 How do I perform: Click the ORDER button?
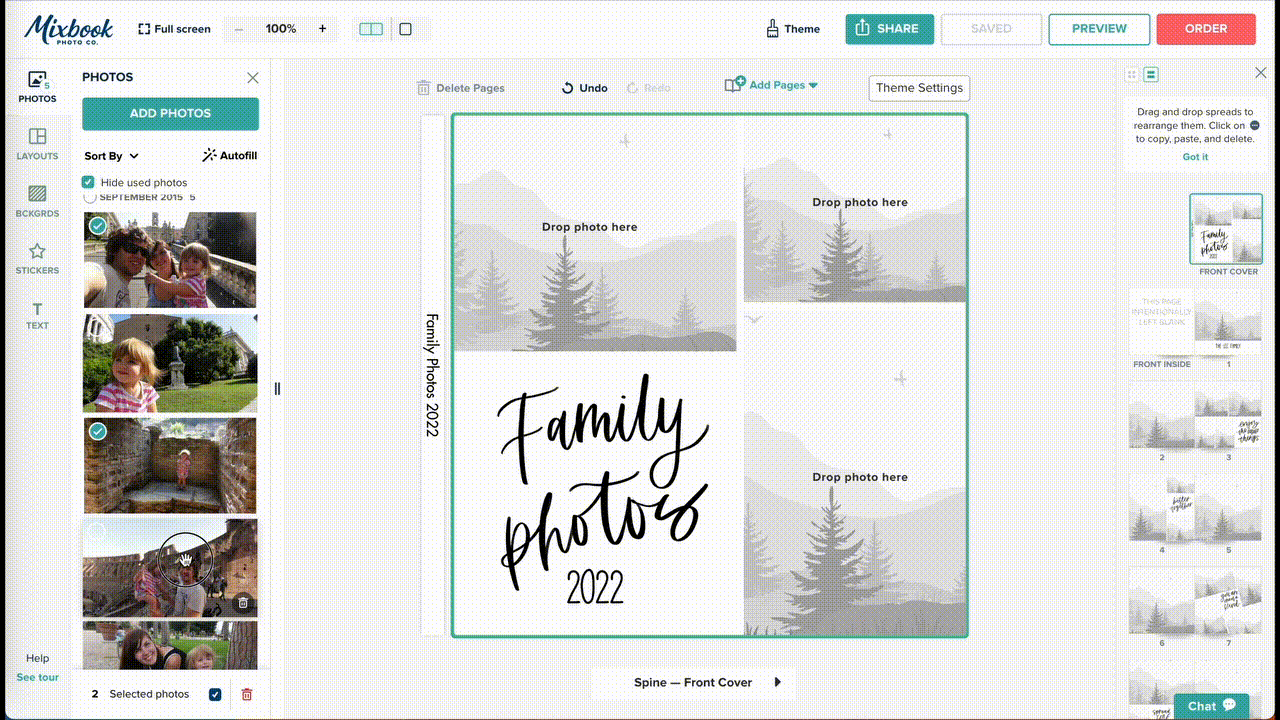1206,29
